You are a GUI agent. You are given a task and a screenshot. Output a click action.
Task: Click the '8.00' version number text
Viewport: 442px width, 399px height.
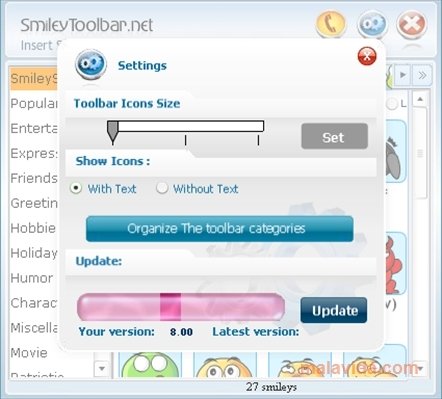[x=181, y=332]
